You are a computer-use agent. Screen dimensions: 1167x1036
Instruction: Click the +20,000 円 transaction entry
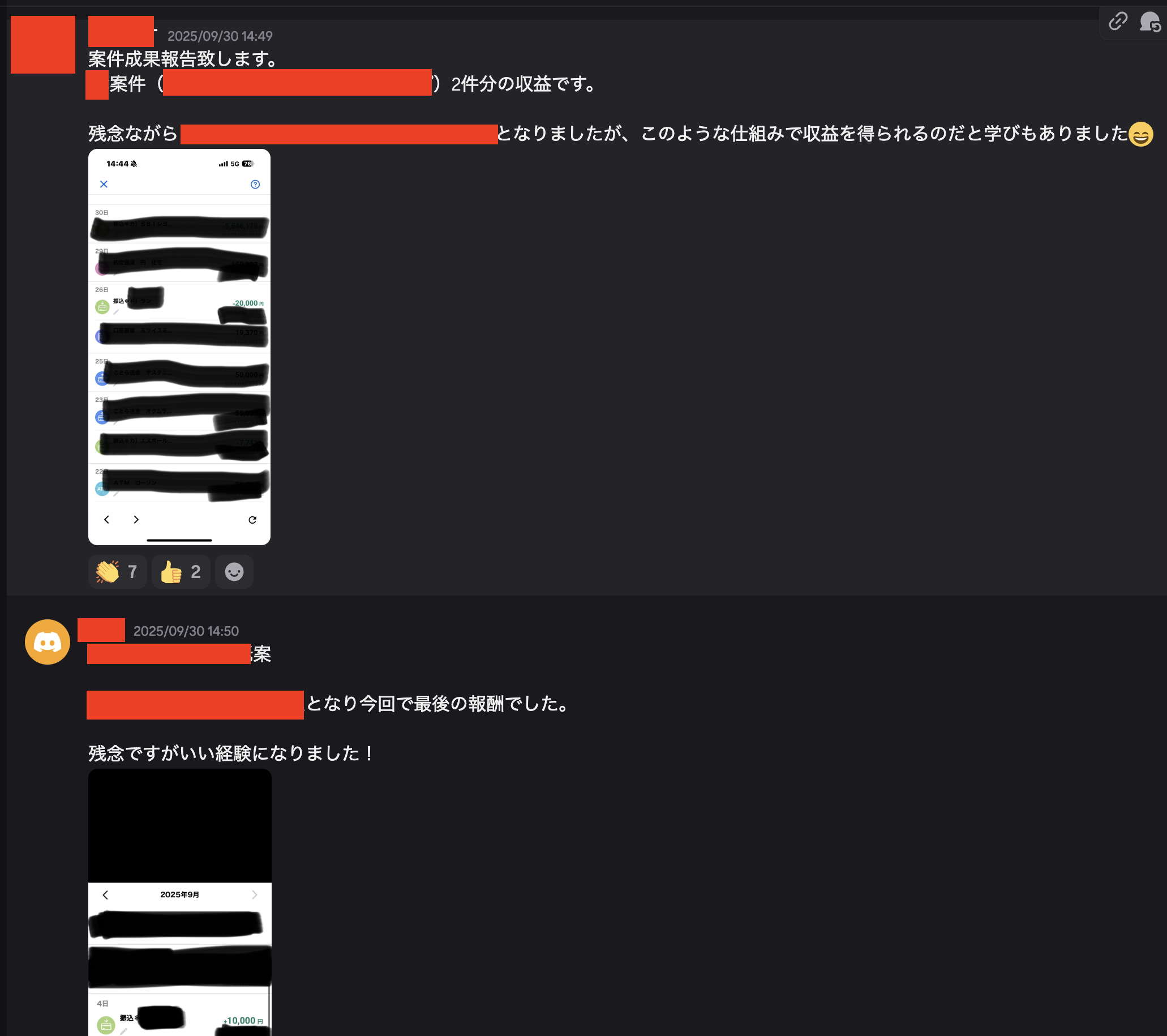point(179,303)
